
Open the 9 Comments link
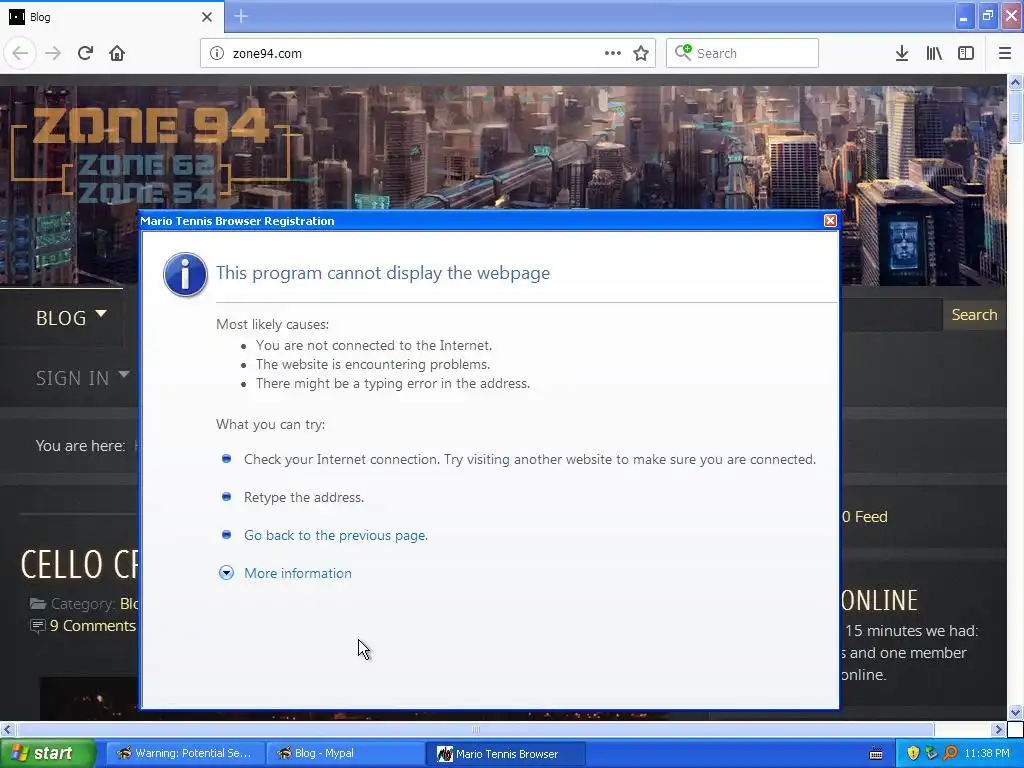click(93, 626)
